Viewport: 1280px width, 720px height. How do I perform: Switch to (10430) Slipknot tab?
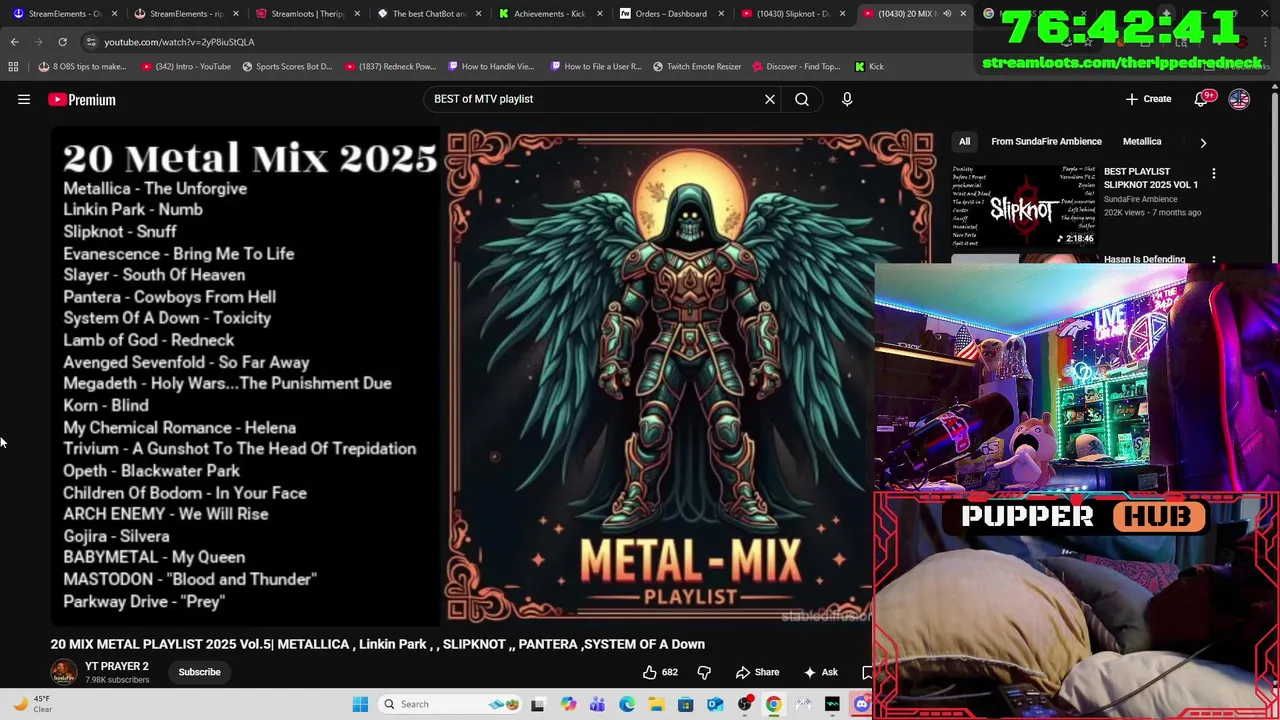[x=790, y=14]
